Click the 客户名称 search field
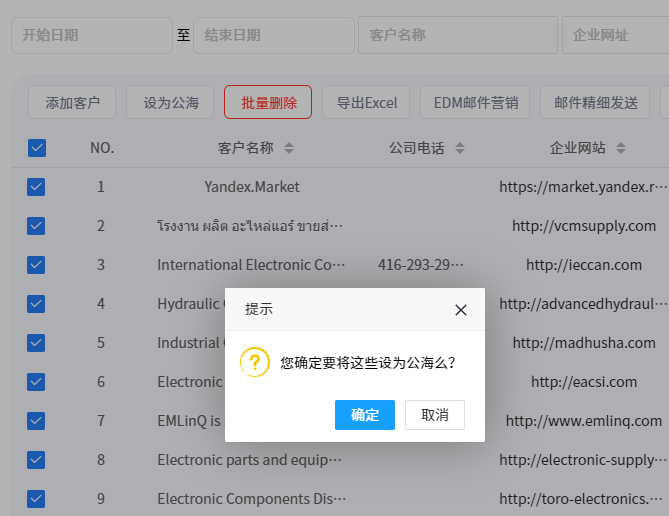This screenshot has width=669, height=516. pyautogui.click(x=458, y=35)
